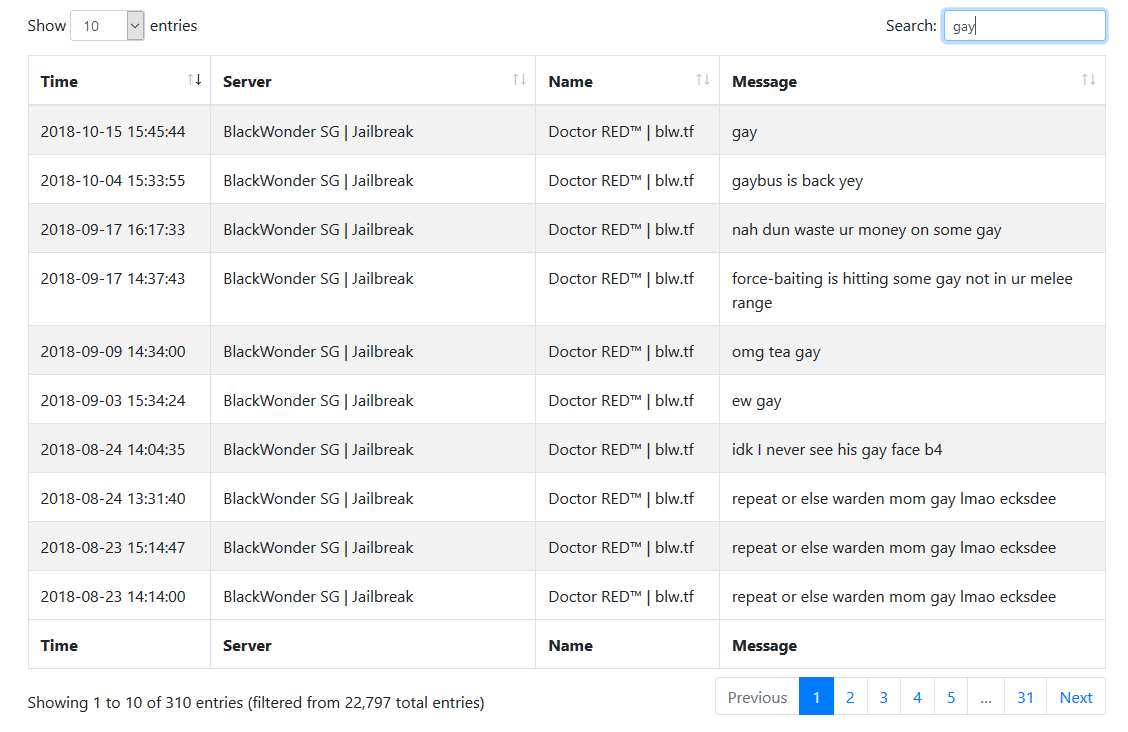Click footer Name column label

coord(570,646)
